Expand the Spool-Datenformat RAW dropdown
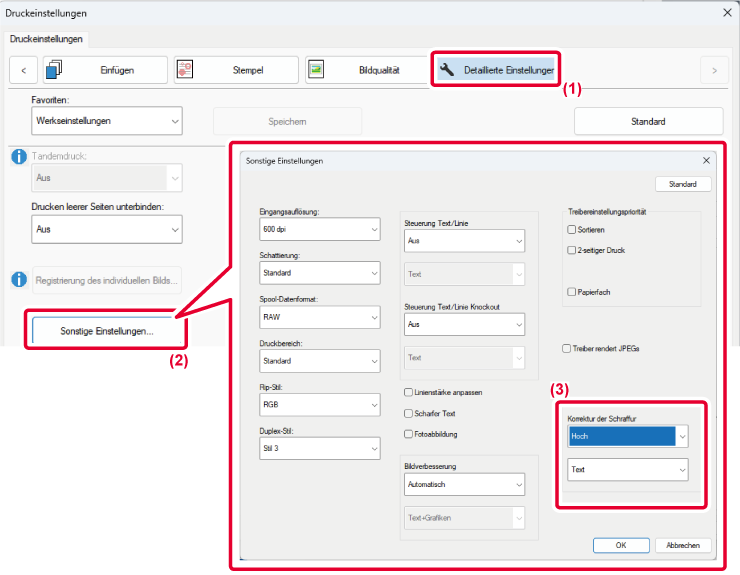Image resolution: width=740 pixels, height=575 pixels. (x=320, y=317)
